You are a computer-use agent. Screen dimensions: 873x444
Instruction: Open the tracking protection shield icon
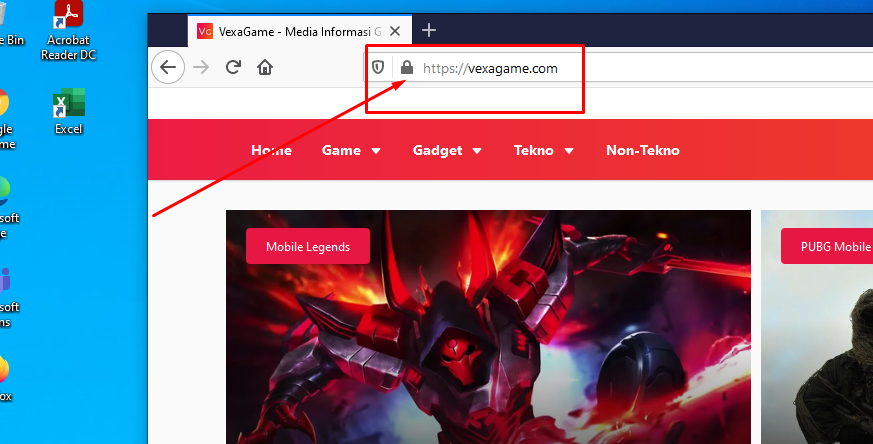379,68
